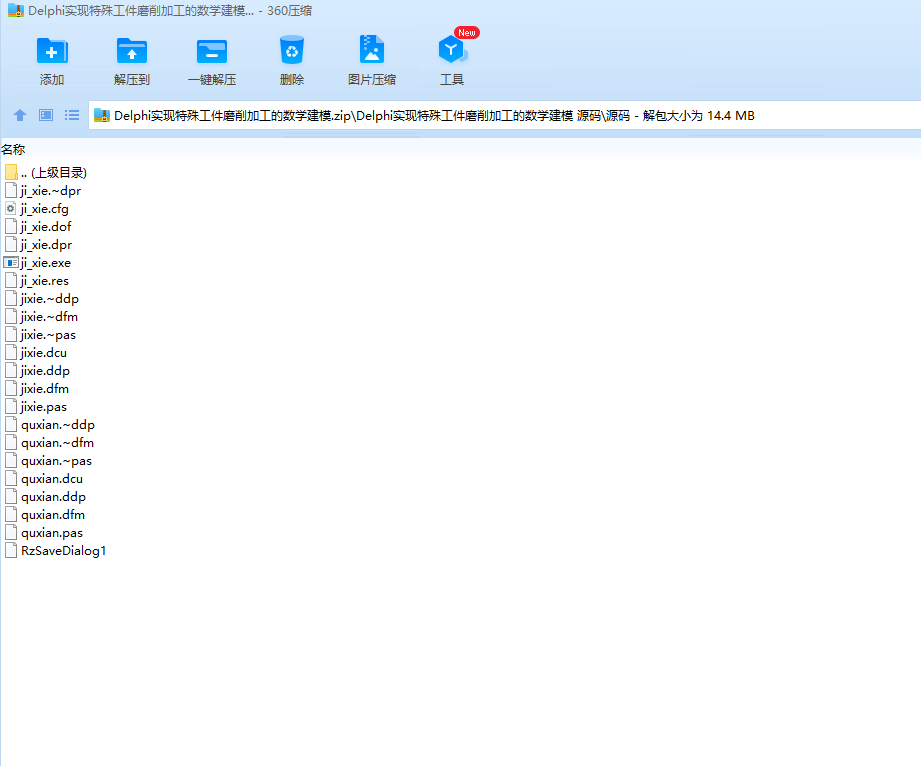Click the 360压缩 title bar app icon

tap(16, 11)
